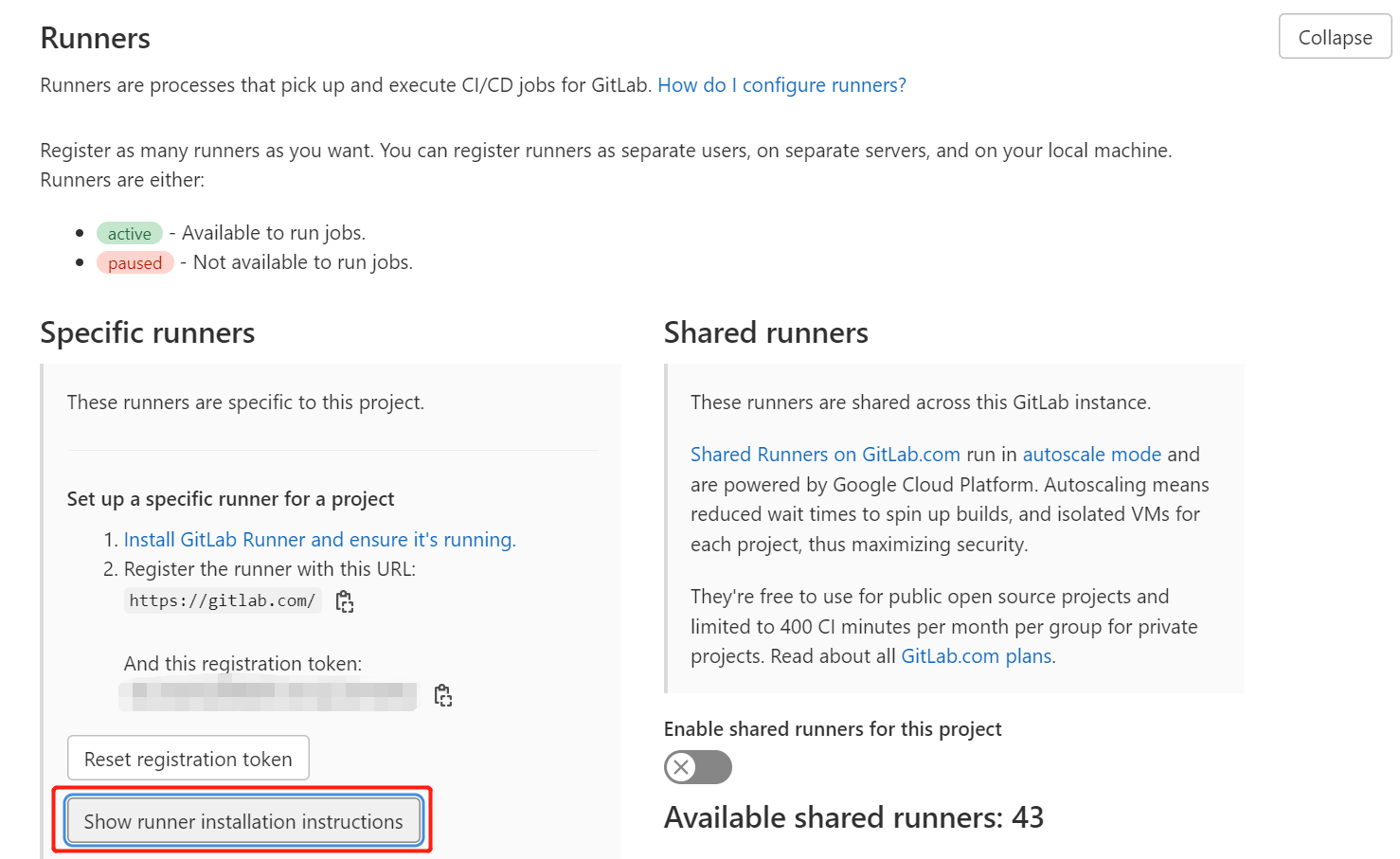Open Shared Runners on GitLab.com link
Image resolution: width=1400 pixels, height=859 pixels.
point(825,455)
